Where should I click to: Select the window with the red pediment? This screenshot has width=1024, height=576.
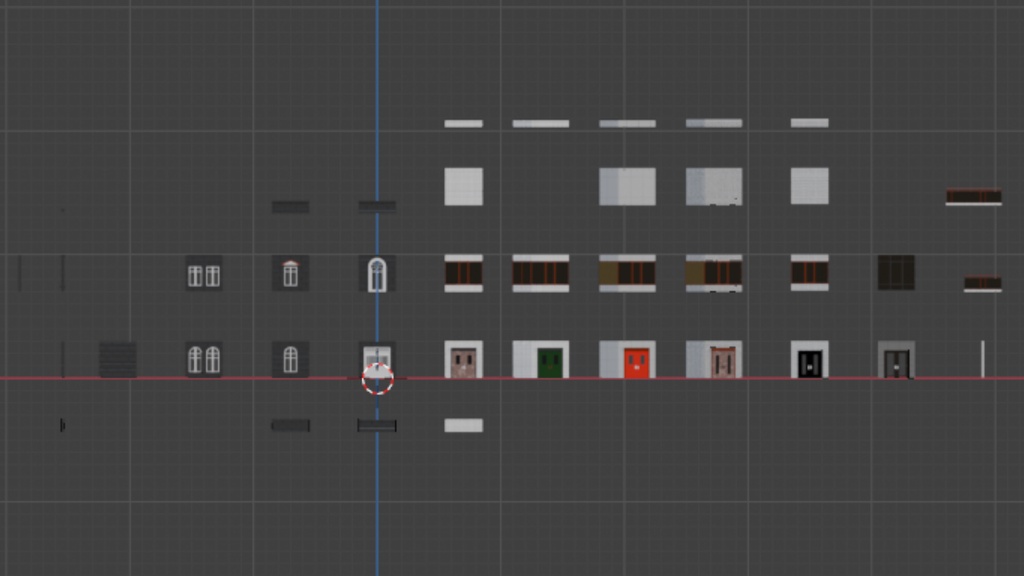point(291,273)
